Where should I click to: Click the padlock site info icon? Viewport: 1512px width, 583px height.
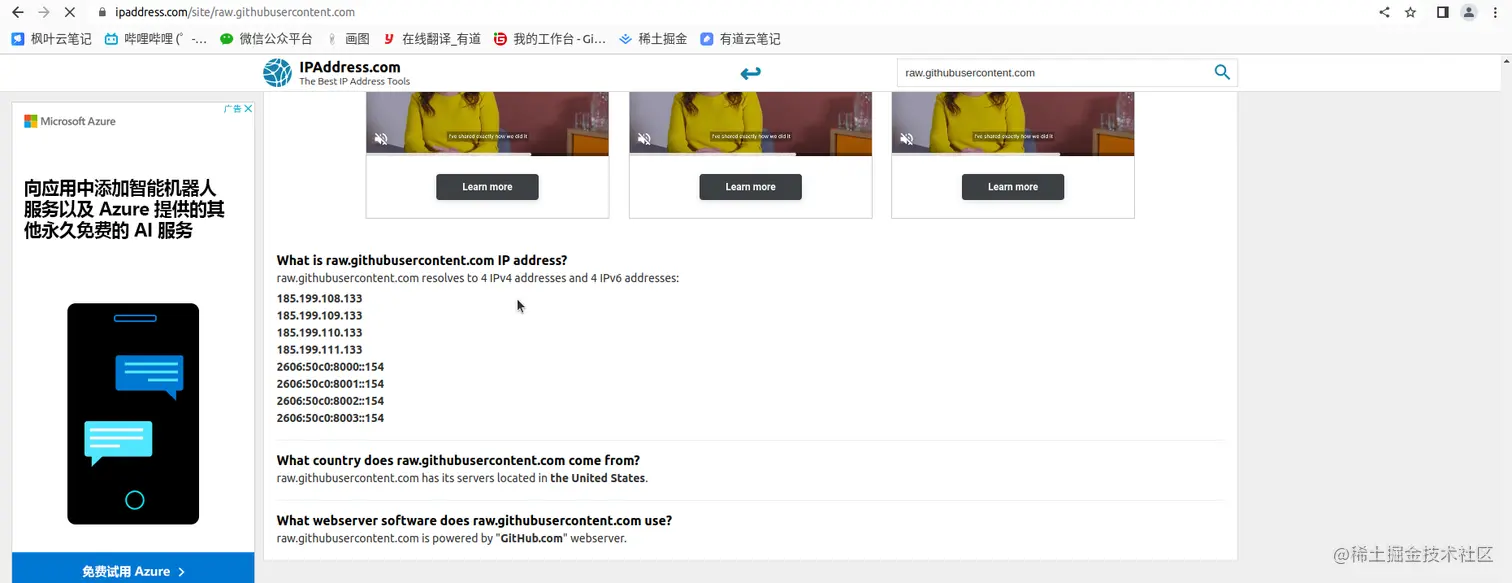102,13
